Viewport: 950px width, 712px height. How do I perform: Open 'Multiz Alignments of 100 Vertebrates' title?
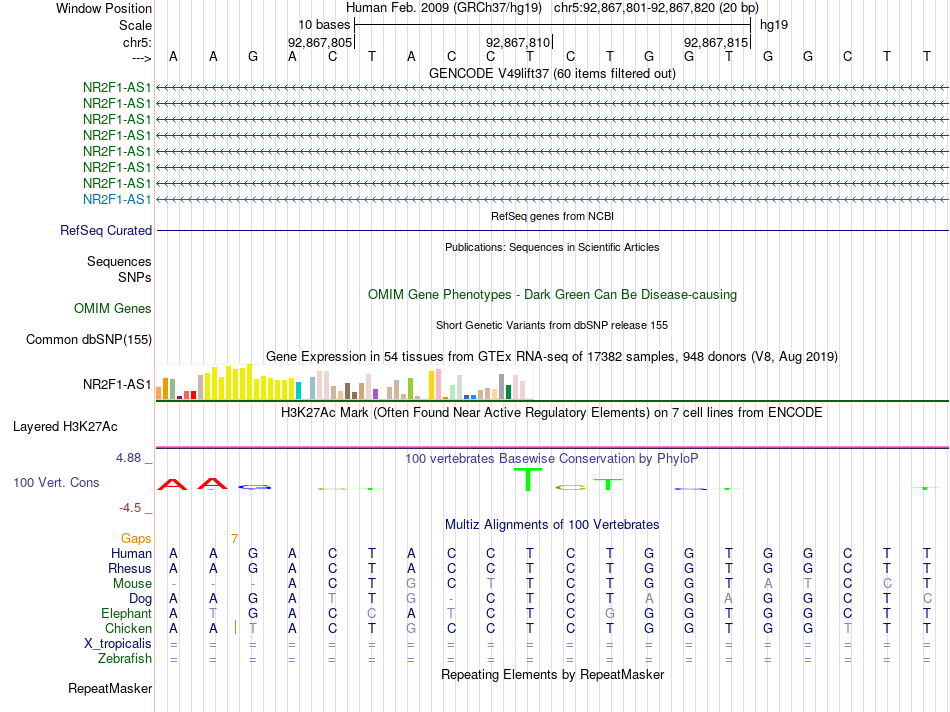click(552, 525)
